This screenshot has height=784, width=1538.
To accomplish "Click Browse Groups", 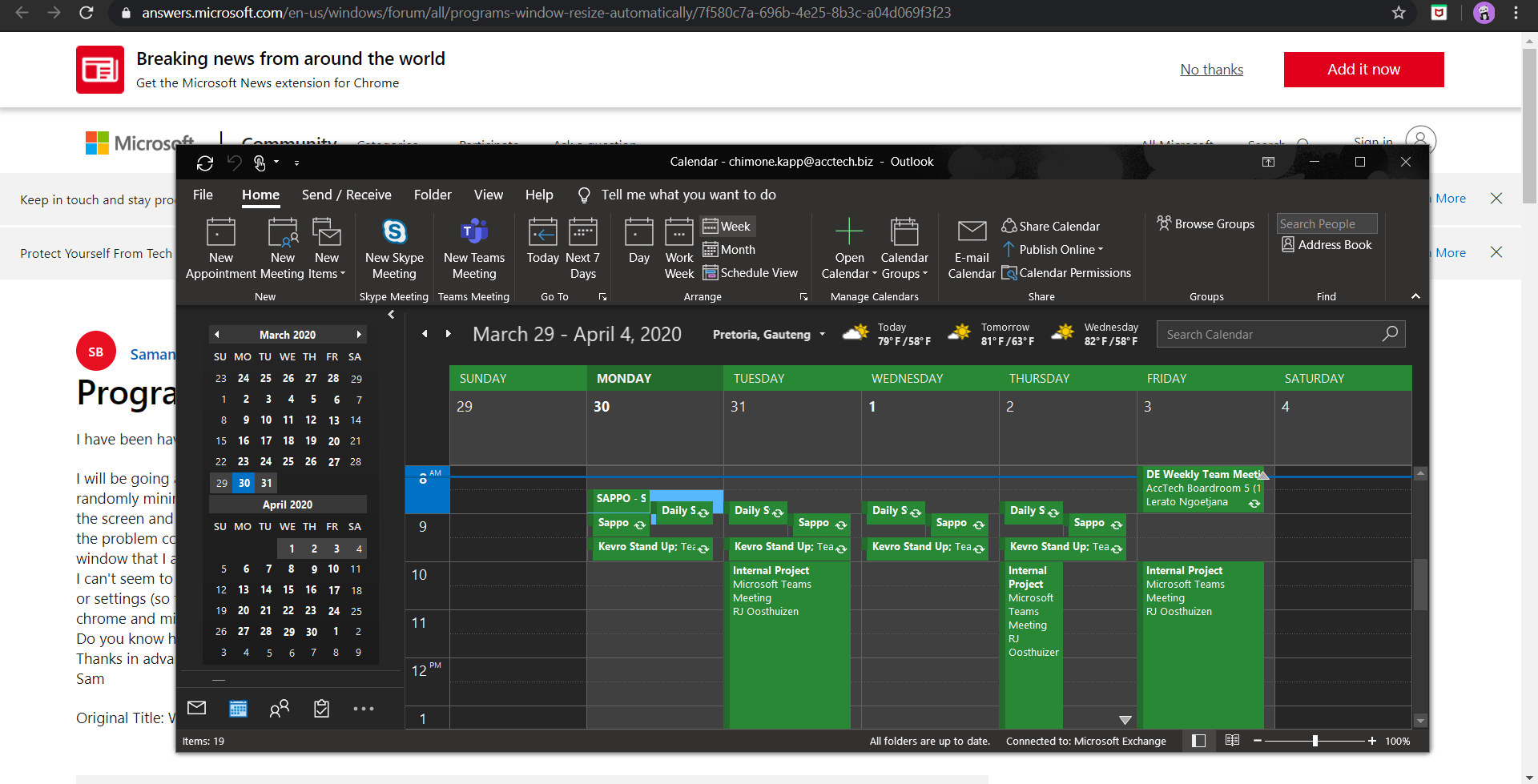I will [1206, 224].
